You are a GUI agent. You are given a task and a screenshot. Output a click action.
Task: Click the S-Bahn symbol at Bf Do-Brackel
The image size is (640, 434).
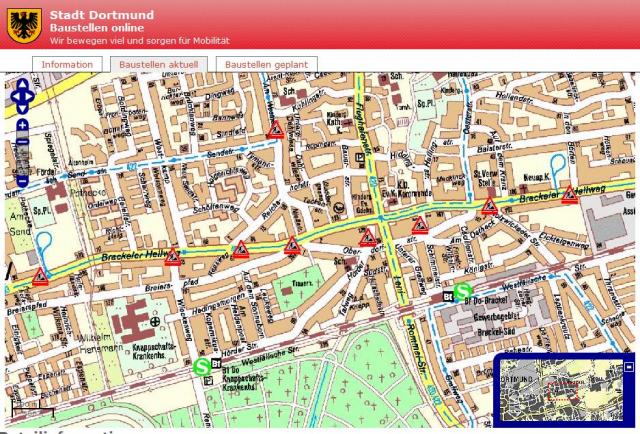click(x=463, y=291)
